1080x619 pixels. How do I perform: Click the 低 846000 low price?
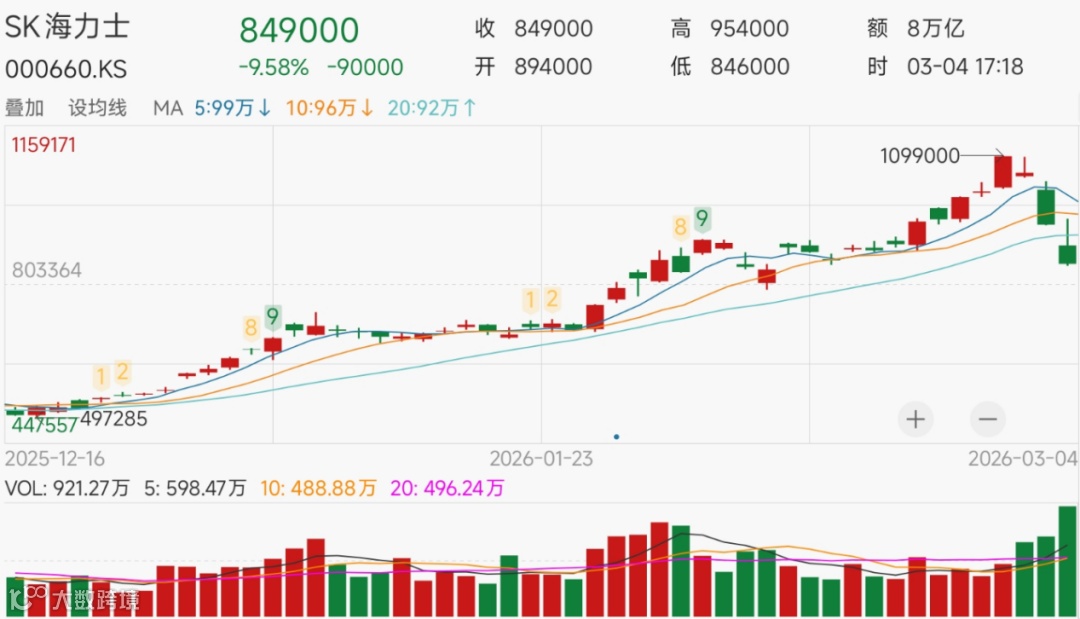pos(729,67)
